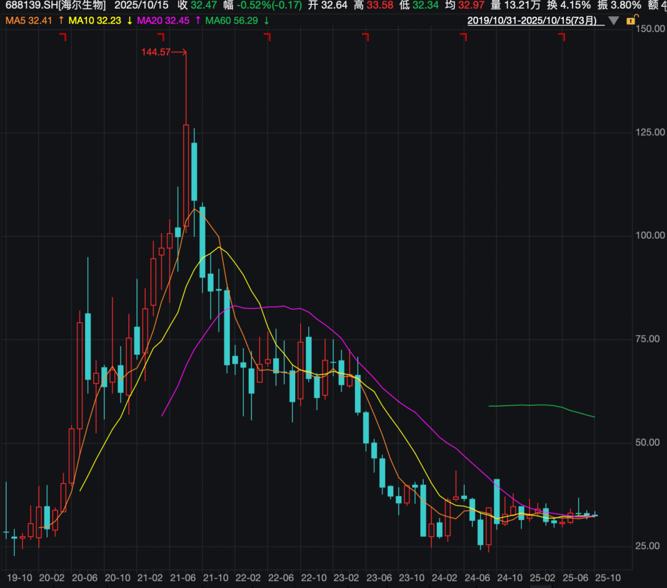
Task: Select the MA20 indicator label
Action: pos(162,20)
